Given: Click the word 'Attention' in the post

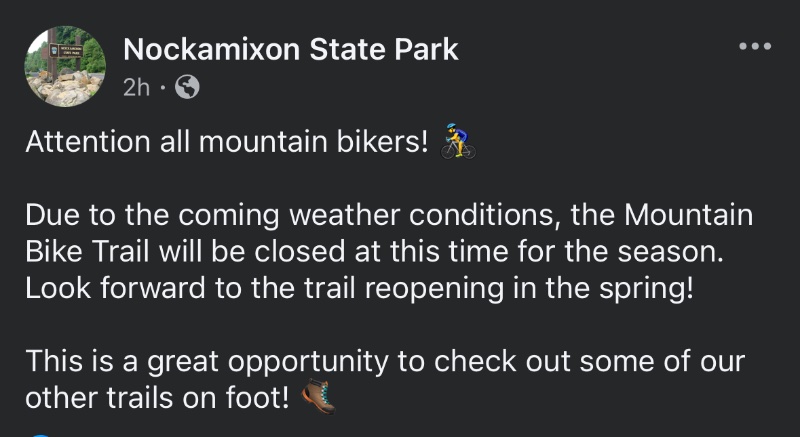Looking at the screenshot, I should pos(85,143).
